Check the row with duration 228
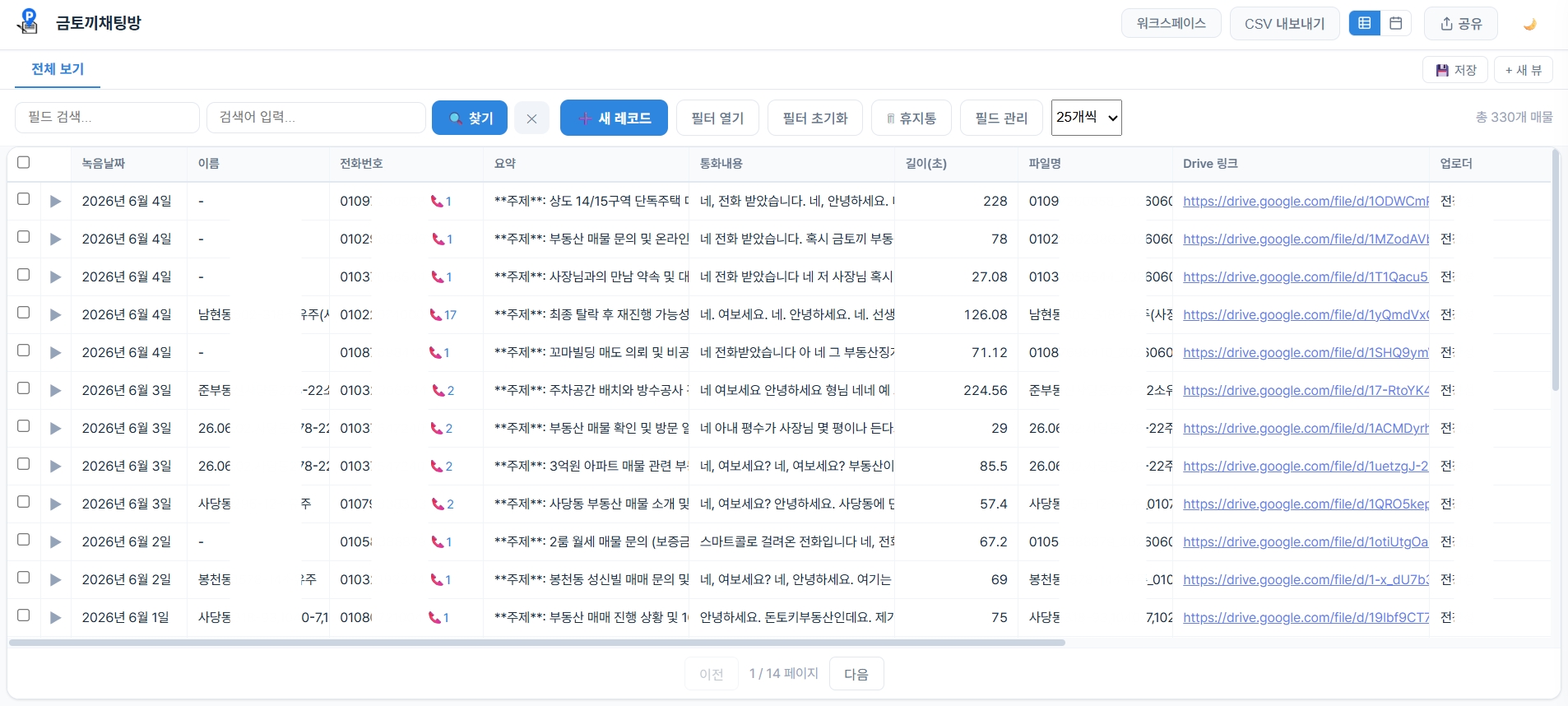Image resolution: width=1568 pixels, height=706 pixels. [24, 199]
